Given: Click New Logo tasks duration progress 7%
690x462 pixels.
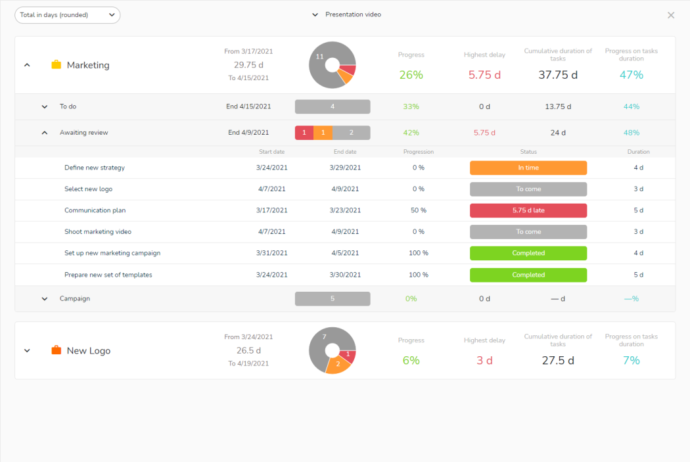Looking at the screenshot, I should (x=631, y=360).
